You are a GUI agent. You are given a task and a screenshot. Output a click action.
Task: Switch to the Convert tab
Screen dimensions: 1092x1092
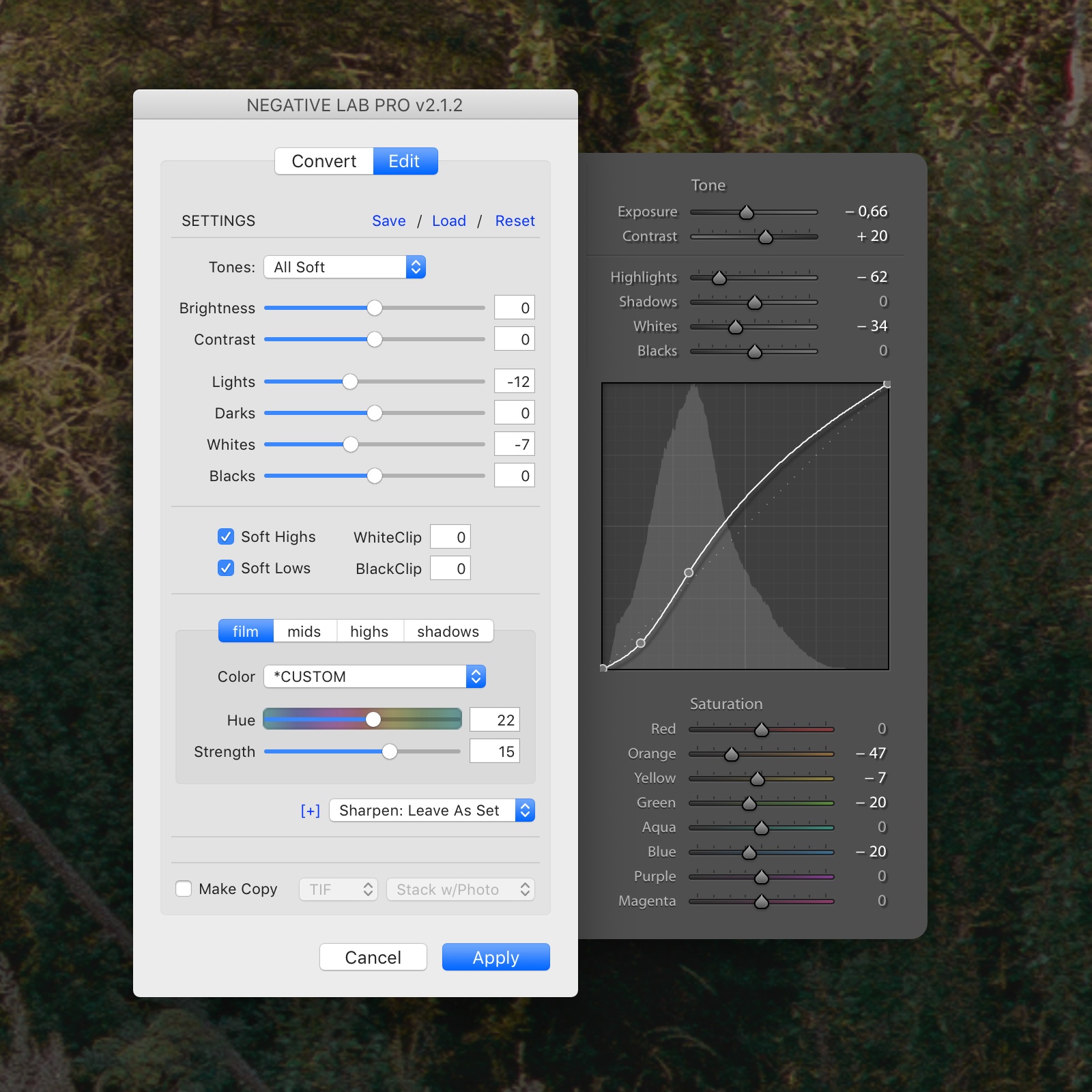tap(324, 161)
